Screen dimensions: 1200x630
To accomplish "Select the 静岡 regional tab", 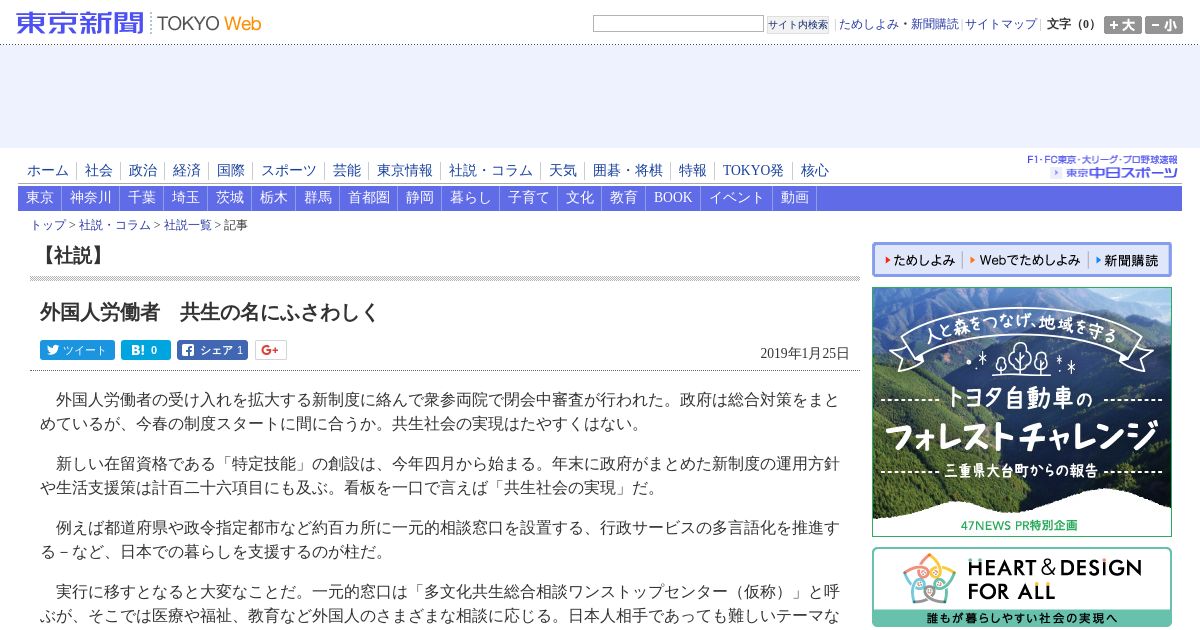I will click(420, 198).
